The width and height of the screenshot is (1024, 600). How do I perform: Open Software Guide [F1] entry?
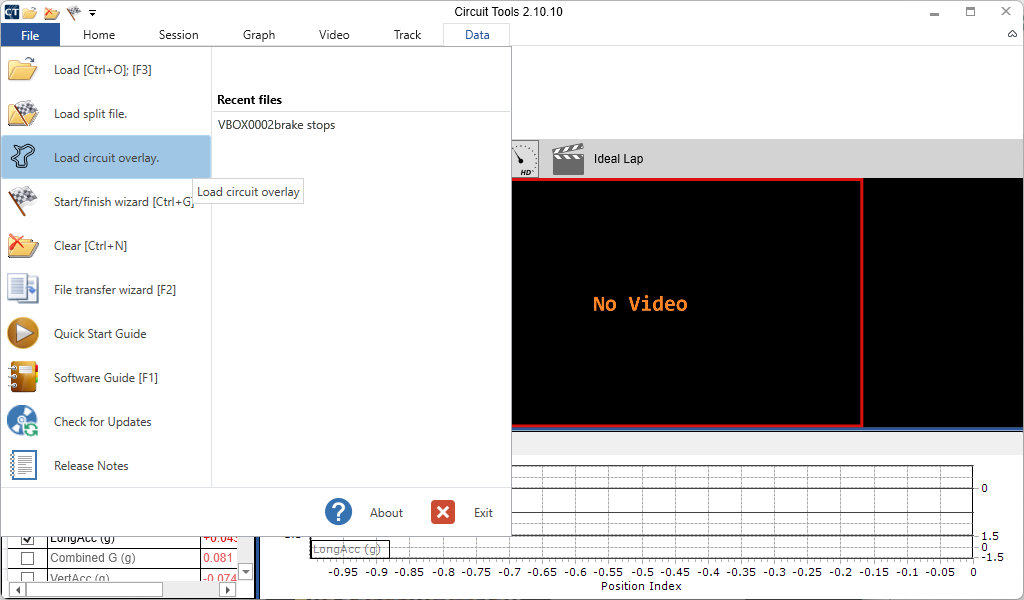(106, 377)
